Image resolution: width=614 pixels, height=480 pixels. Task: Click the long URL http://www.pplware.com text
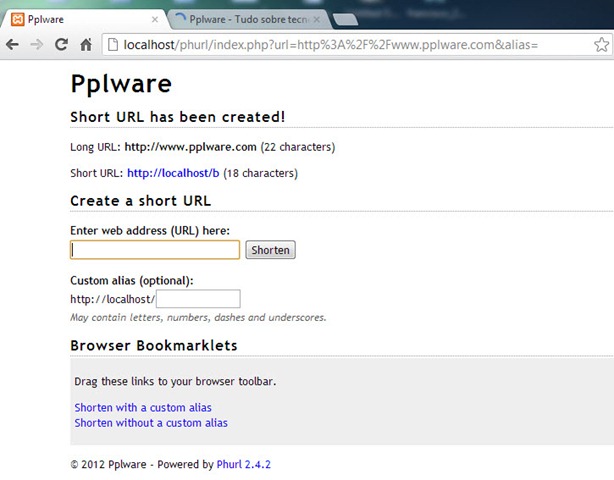pyautogui.click(x=190, y=147)
